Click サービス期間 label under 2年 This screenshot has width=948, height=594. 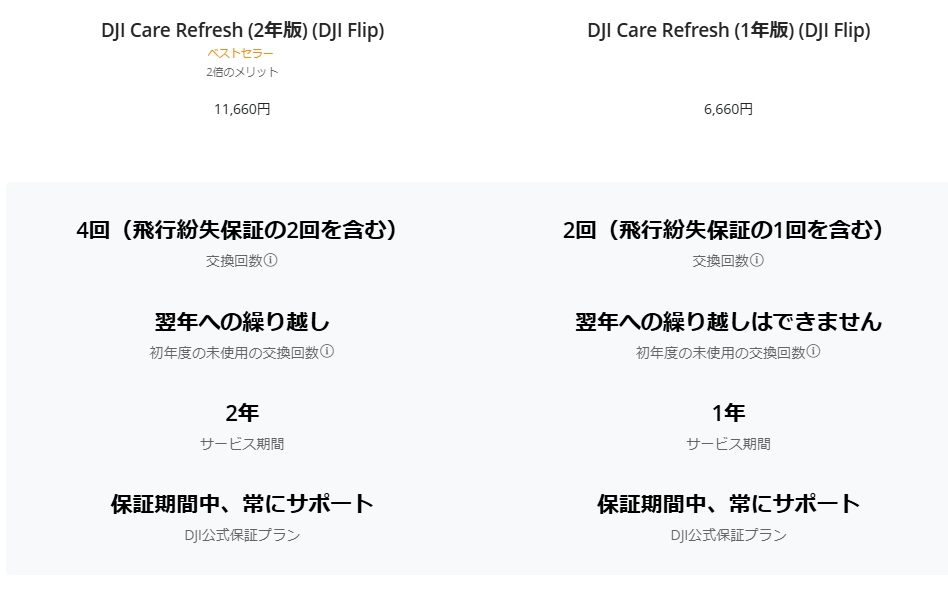(242, 444)
